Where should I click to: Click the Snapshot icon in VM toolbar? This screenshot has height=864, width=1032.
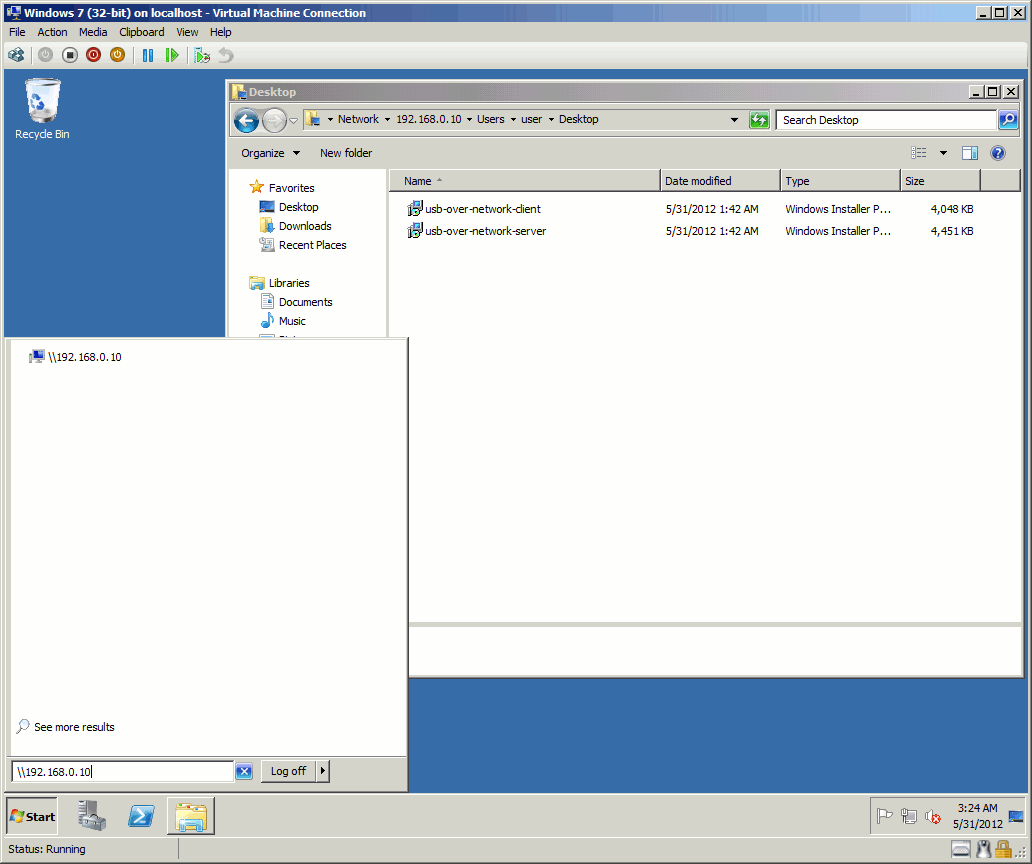tap(202, 55)
